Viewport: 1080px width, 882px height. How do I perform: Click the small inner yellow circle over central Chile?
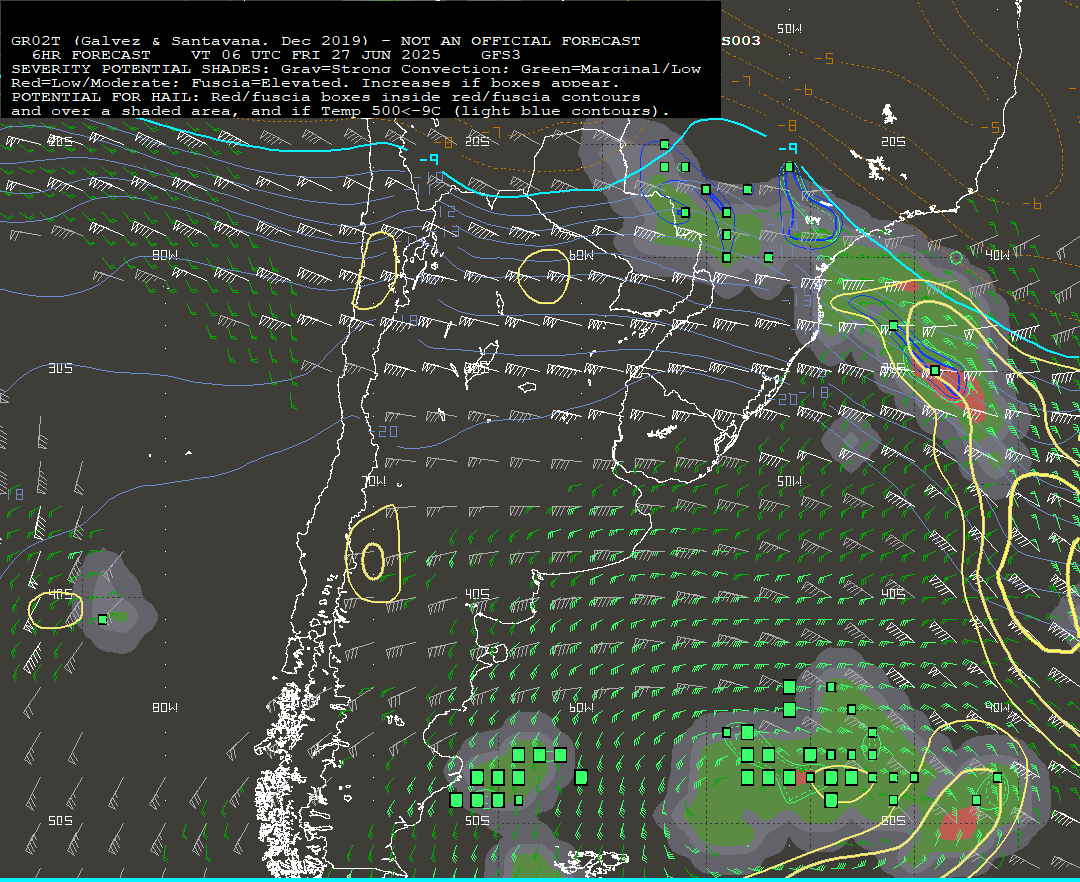tap(373, 562)
